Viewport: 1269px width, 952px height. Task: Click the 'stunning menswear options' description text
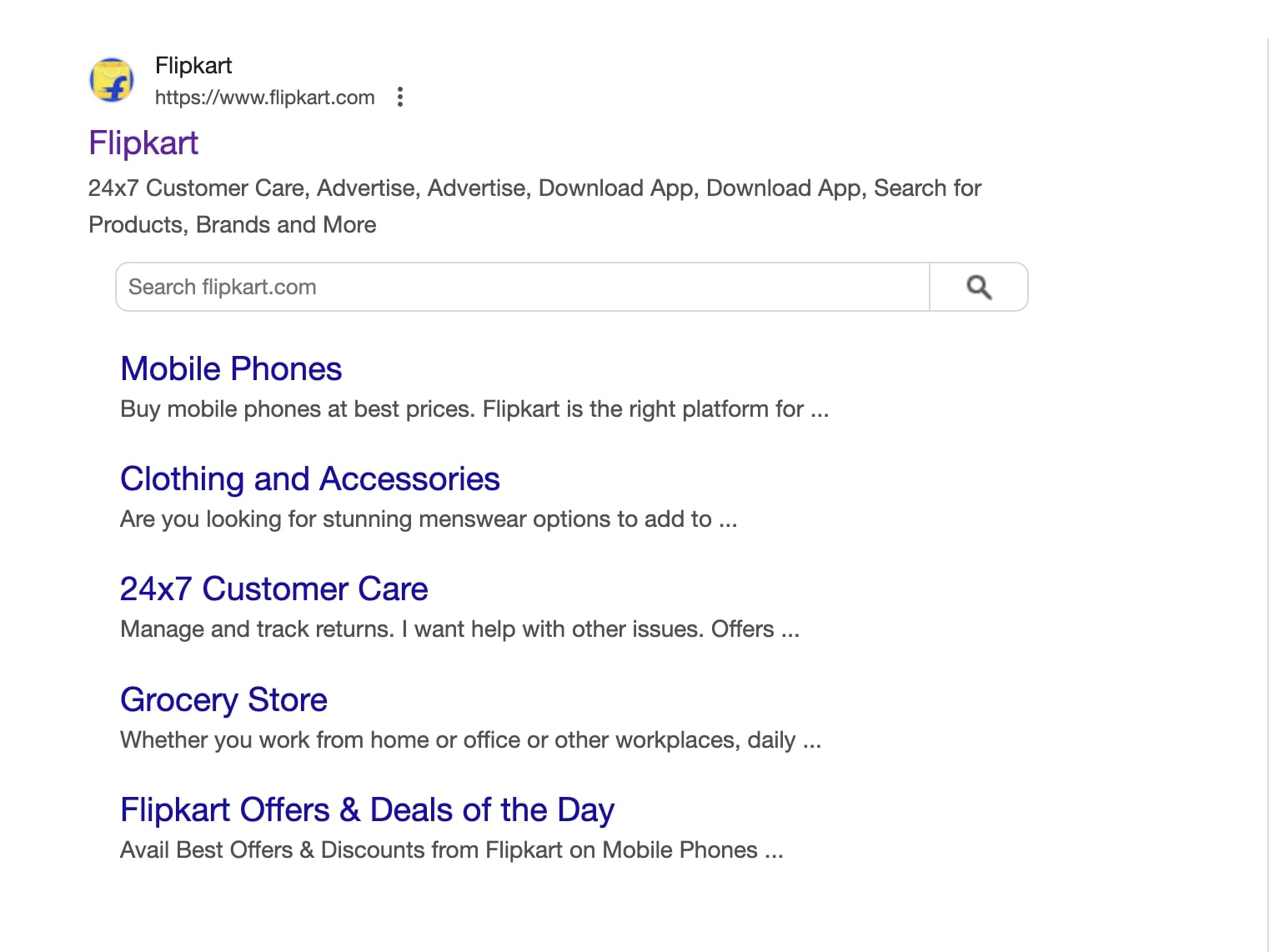click(x=428, y=519)
